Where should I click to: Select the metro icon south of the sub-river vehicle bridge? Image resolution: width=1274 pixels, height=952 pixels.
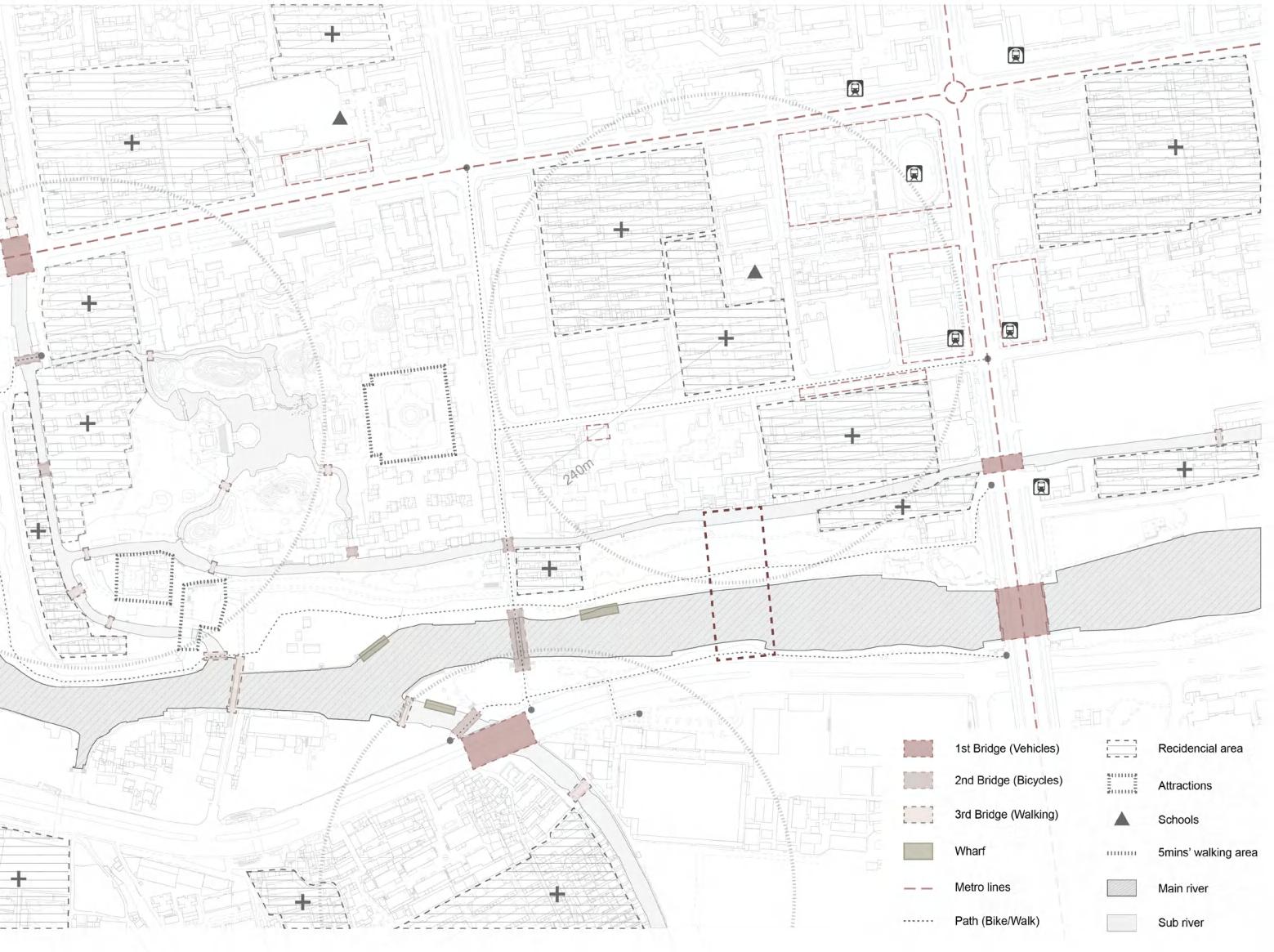[x=1041, y=487]
